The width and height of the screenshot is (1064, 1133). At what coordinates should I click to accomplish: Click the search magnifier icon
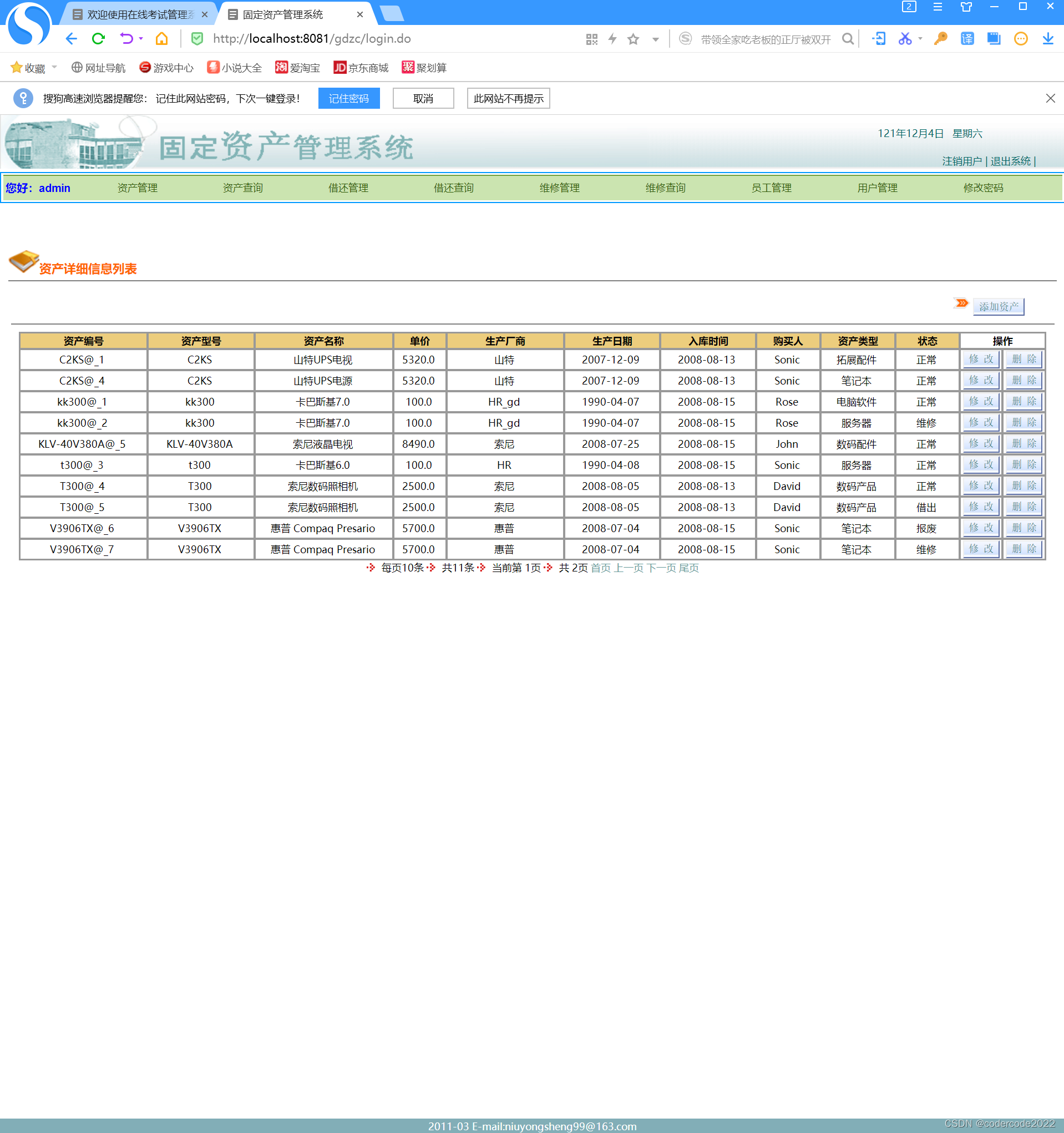point(848,39)
